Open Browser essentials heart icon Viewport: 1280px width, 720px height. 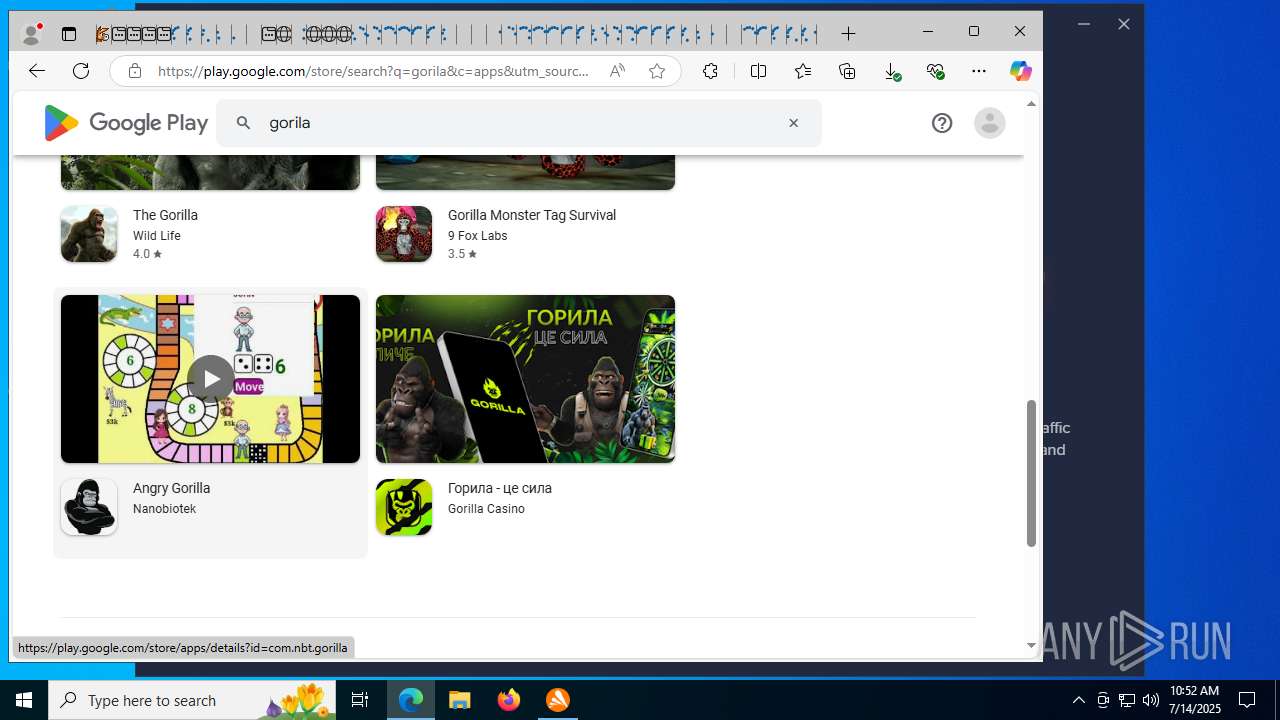click(935, 71)
